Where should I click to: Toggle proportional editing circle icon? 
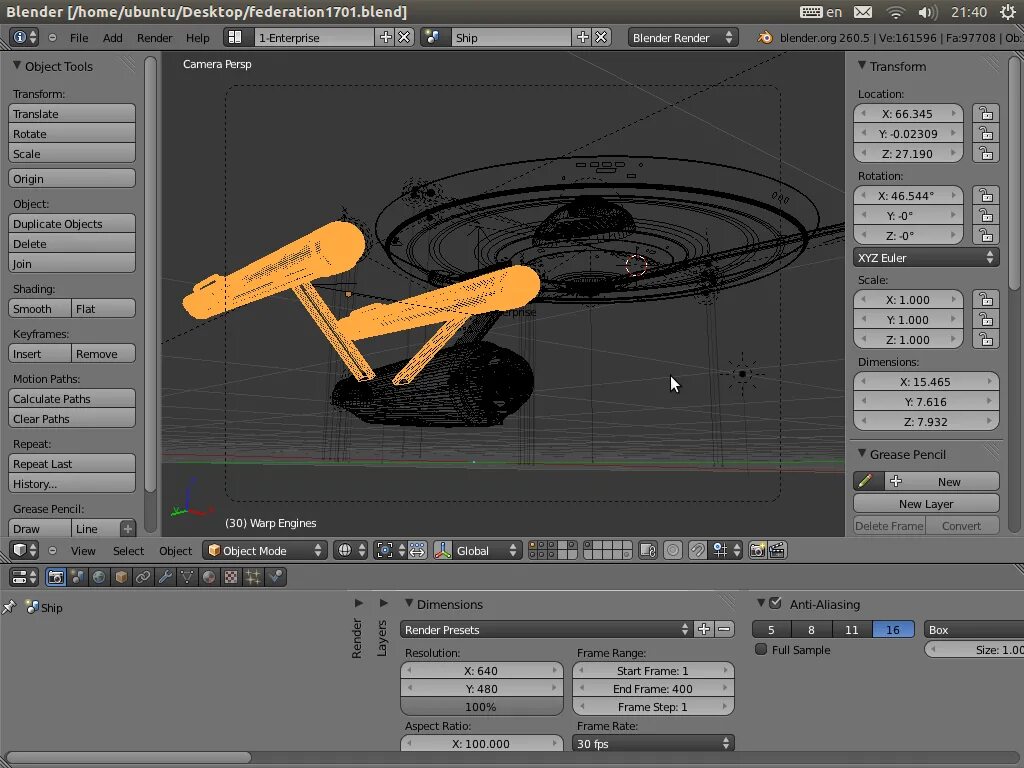click(673, 551)
